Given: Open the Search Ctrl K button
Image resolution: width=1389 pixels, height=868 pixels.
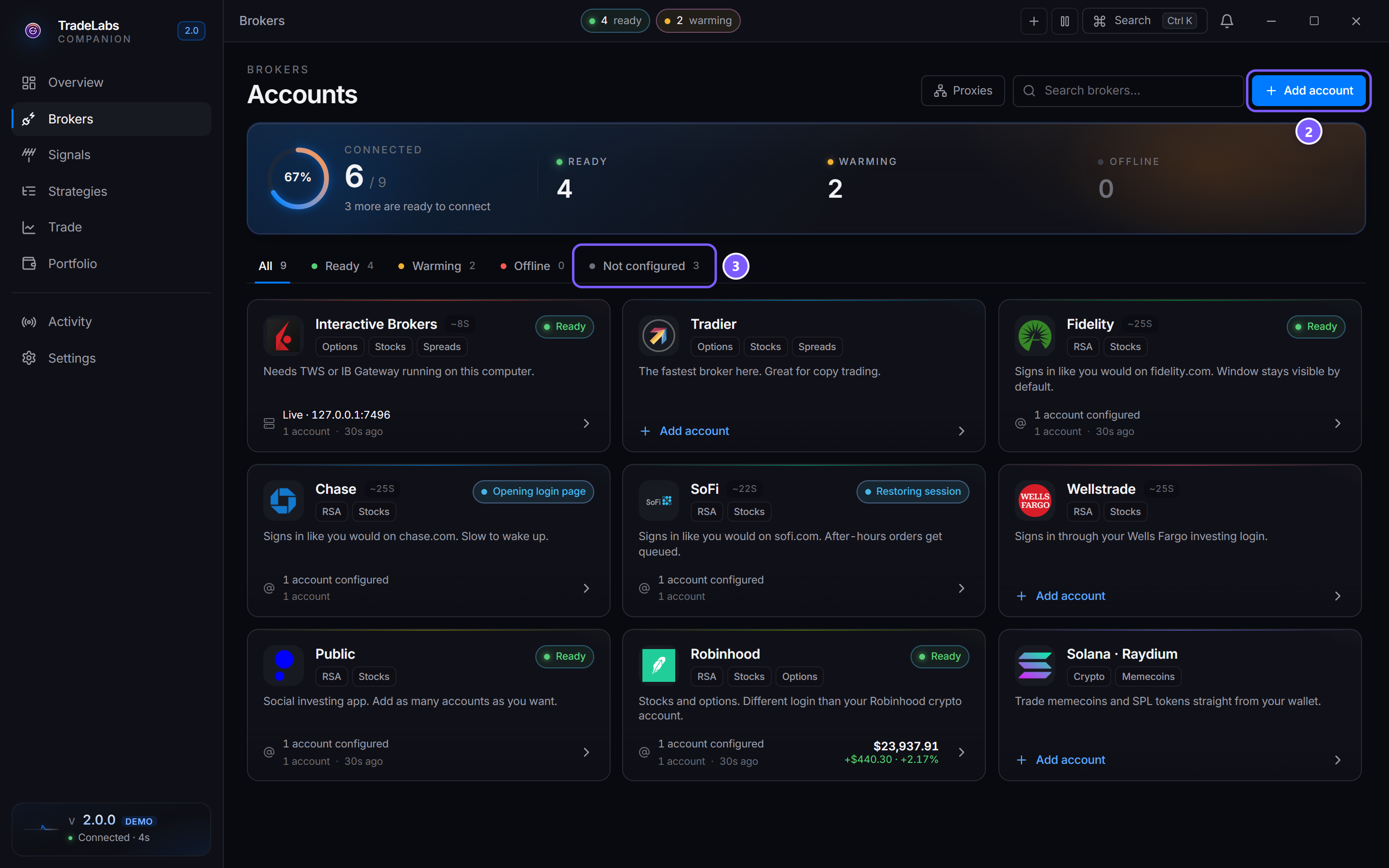Looking at the screenshot, I should 1144,21.
